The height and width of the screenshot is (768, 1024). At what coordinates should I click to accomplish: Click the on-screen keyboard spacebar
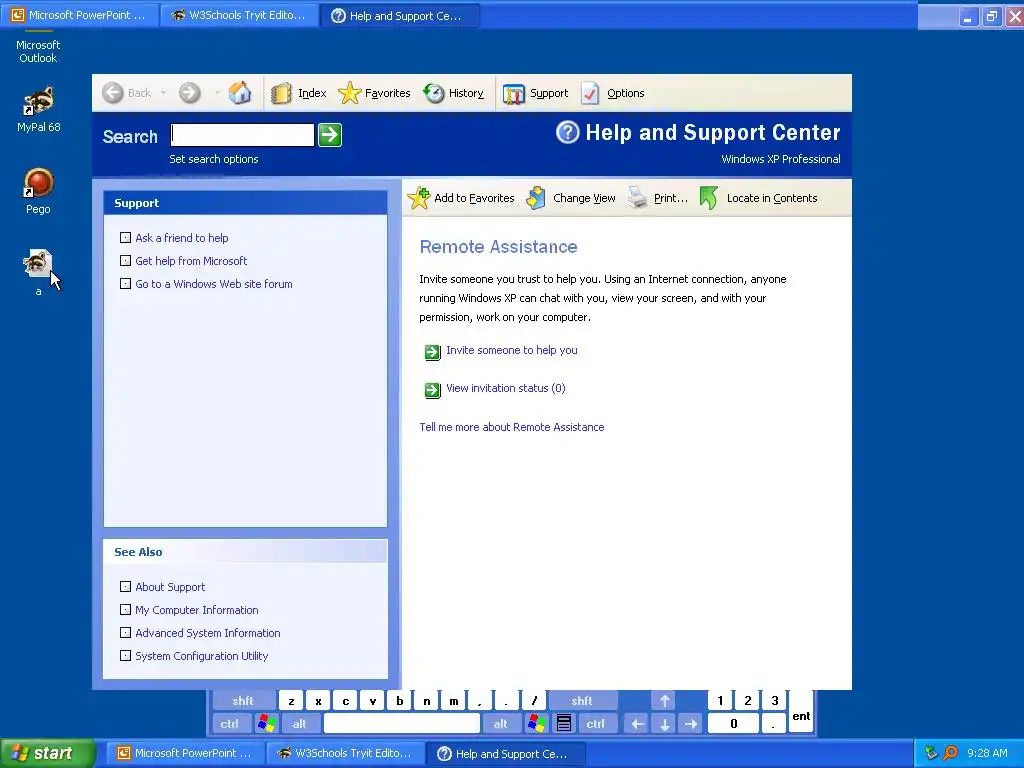402,724
